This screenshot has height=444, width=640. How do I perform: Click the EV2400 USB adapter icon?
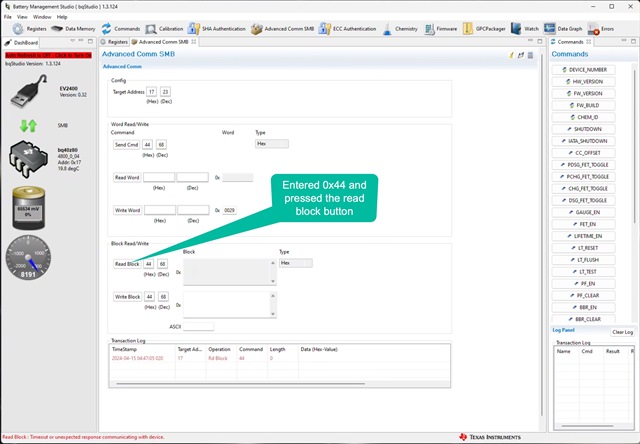[29, 91]
